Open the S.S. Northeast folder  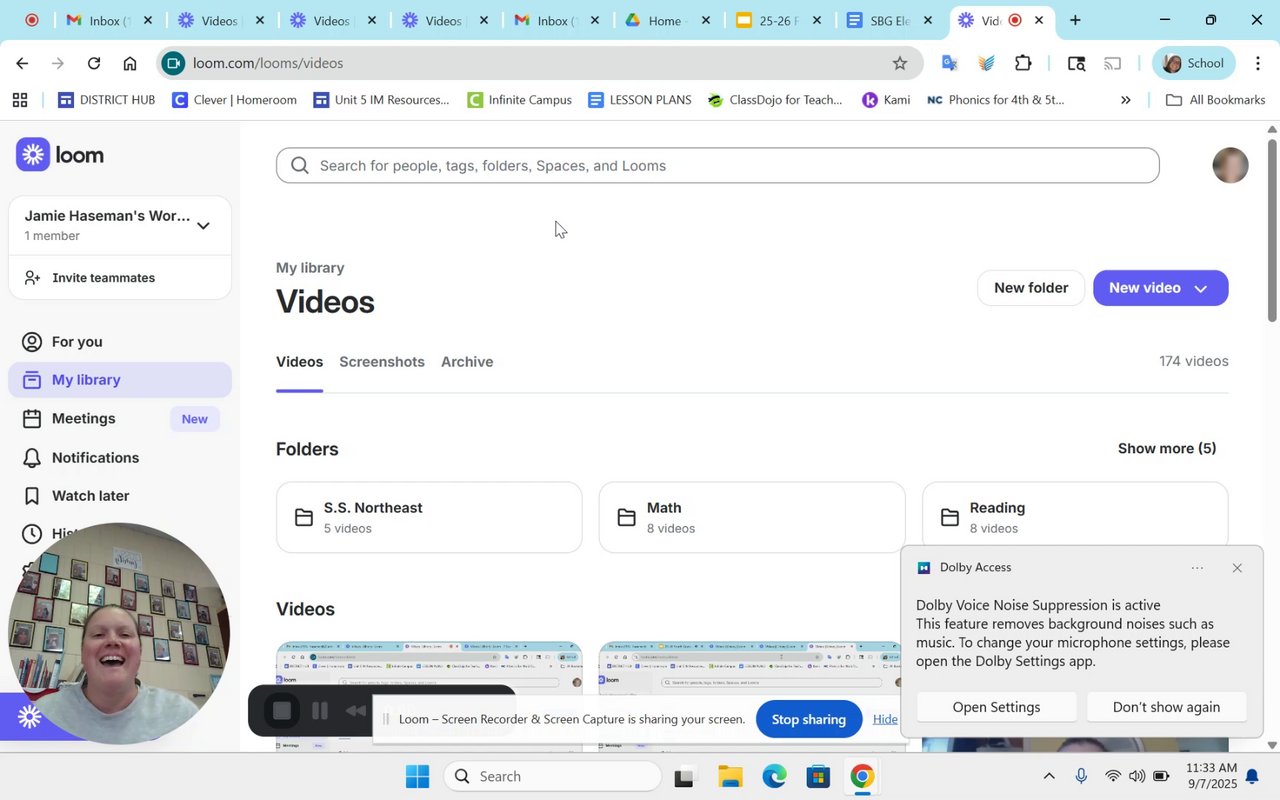429,517
